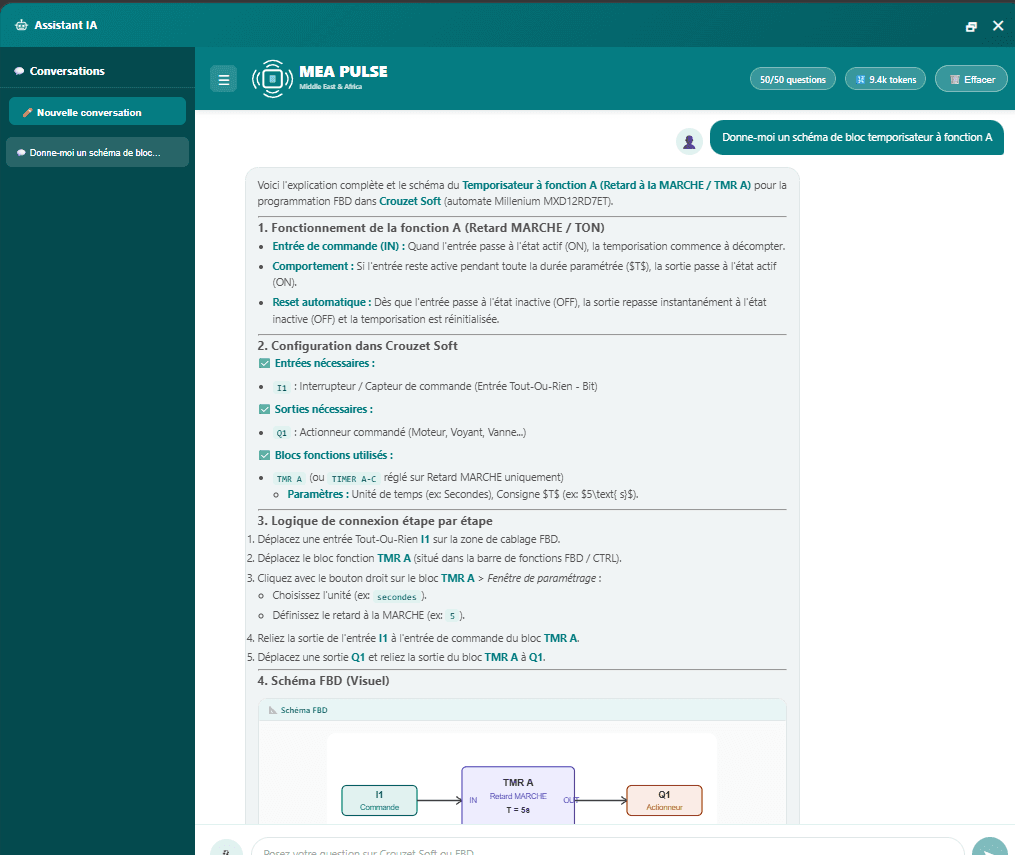Click the 'Fenêtre de paramétrage' italic text
This screenshot has width=1015, height=855.
coord(541,579)
